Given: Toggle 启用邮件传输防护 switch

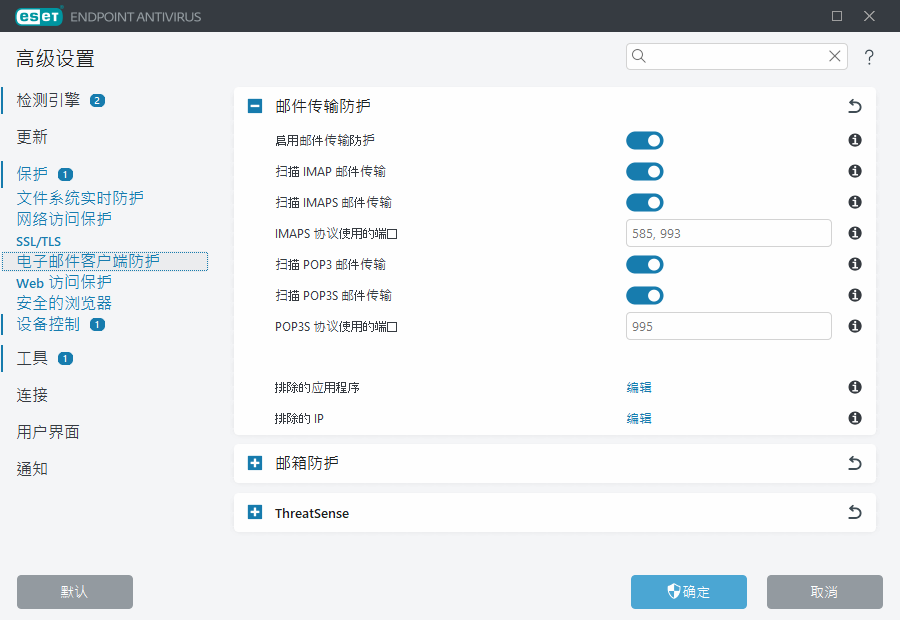Looking at the screenshot, I should click(x=645, y=140).
